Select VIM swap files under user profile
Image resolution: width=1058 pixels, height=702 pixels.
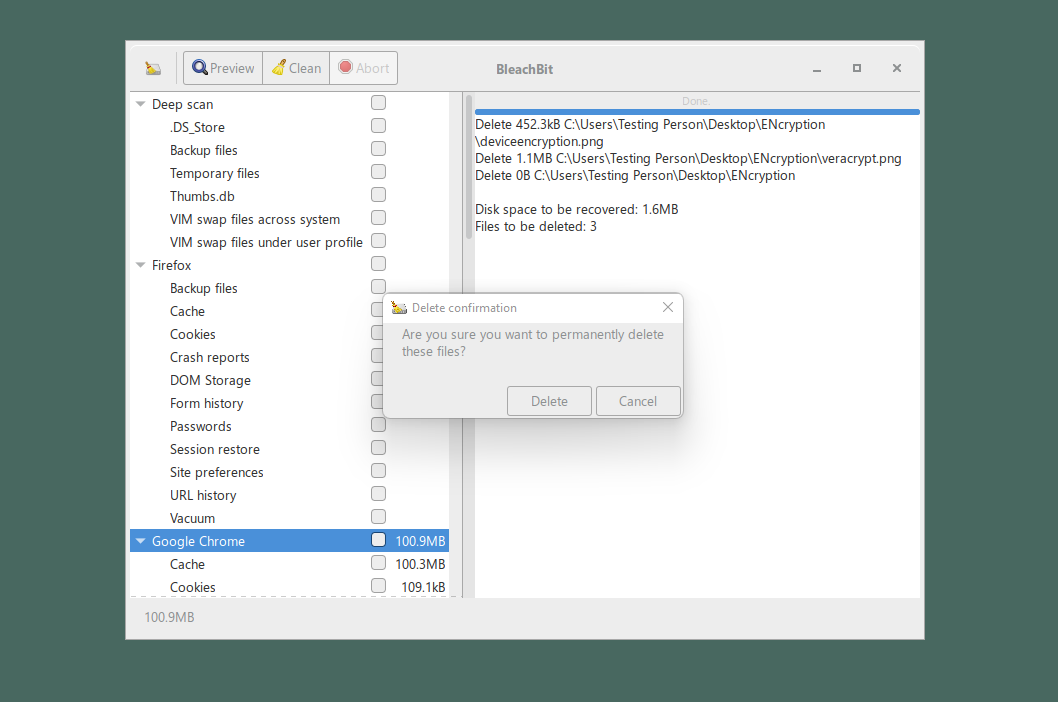click(x=289, y=242)
